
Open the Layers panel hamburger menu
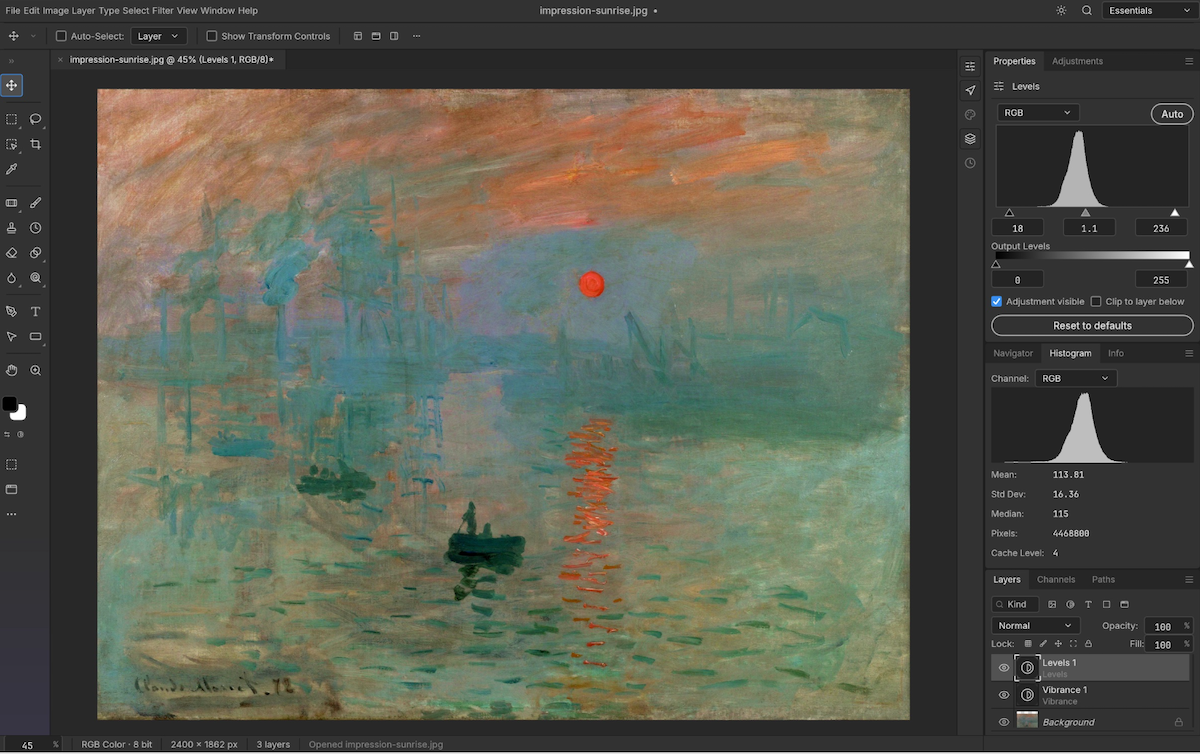pos(1189,579)
